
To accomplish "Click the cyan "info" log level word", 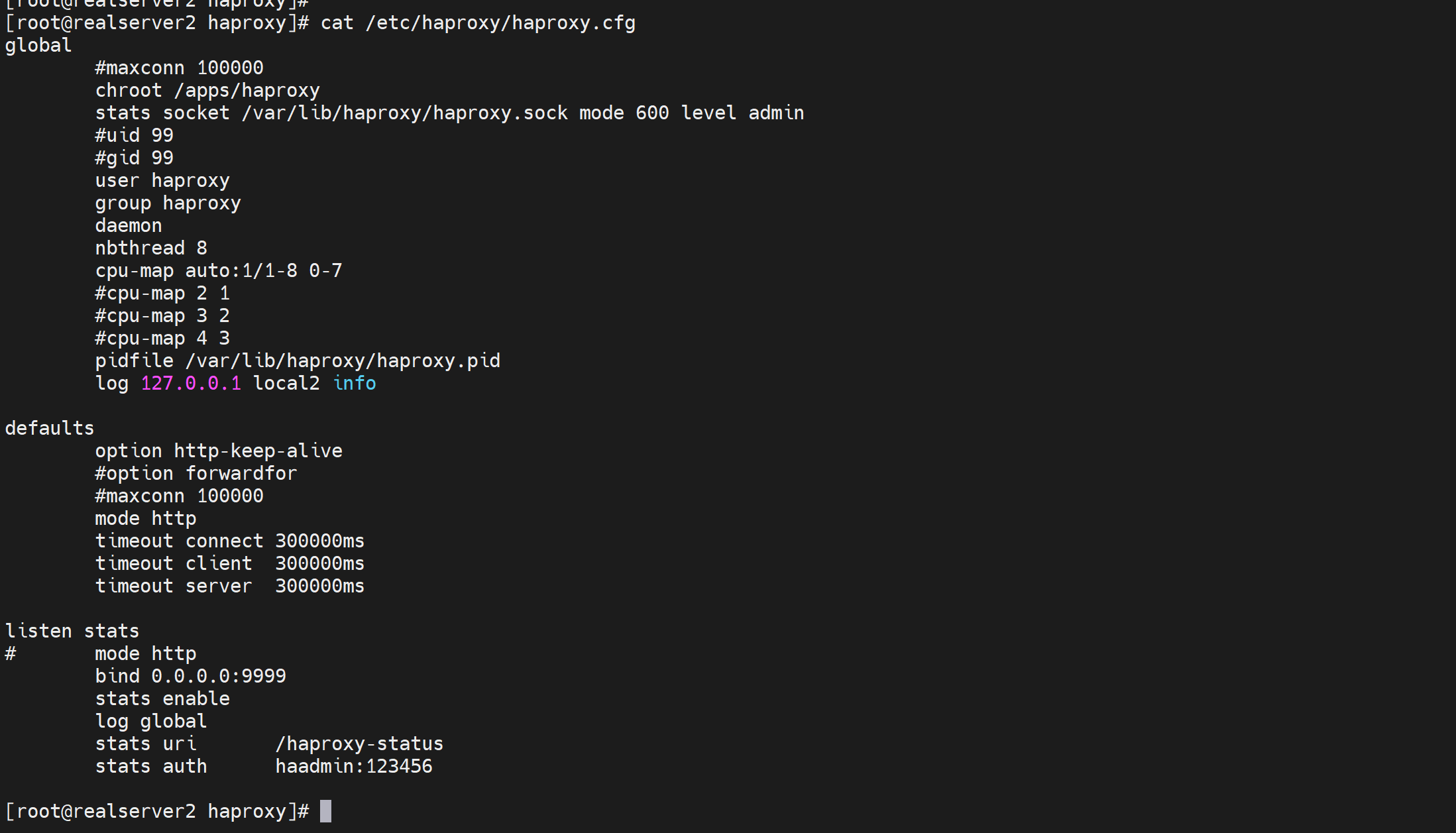I will point(355,383).
